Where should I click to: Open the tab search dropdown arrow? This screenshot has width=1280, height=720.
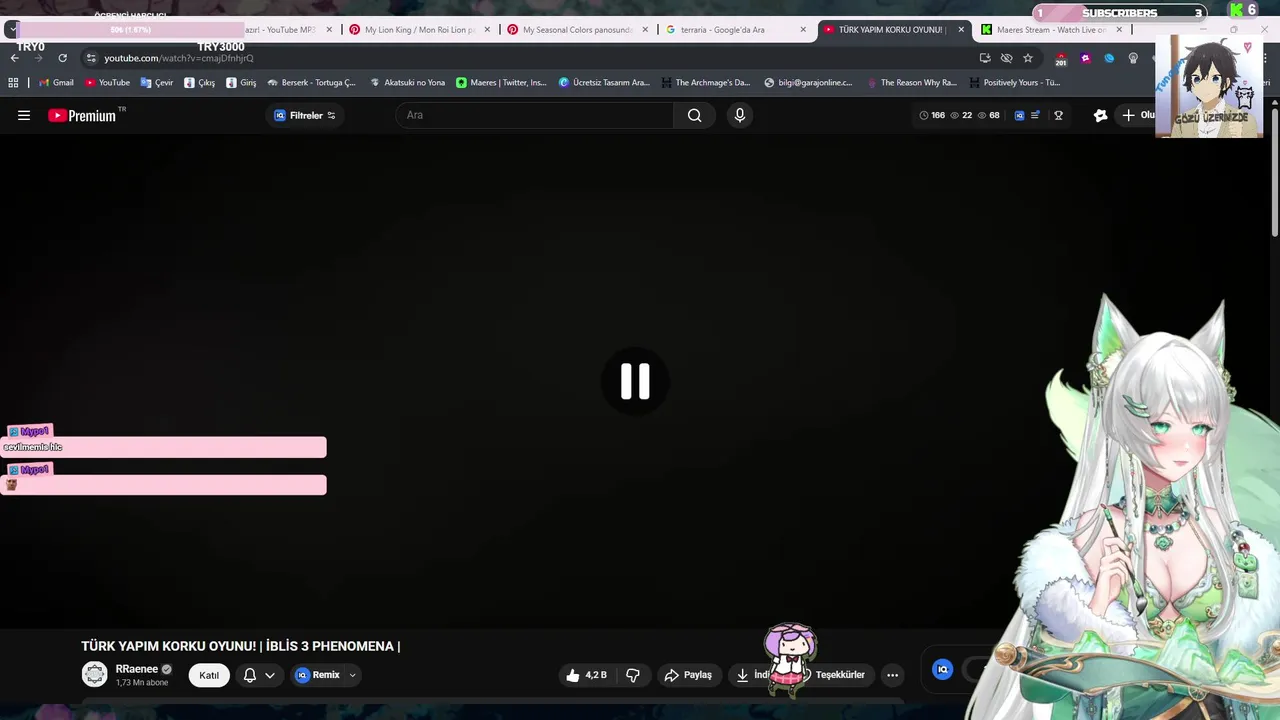pos(12,30)
